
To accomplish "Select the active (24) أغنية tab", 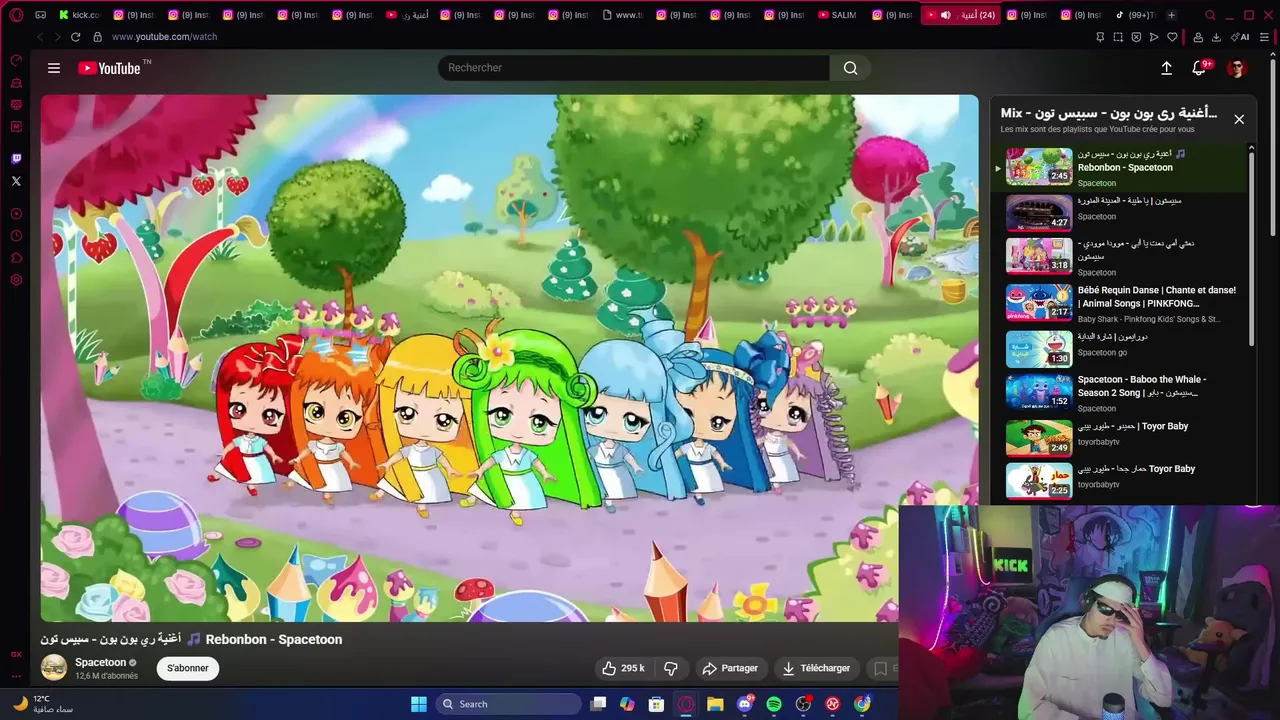I will coord(961,15).
